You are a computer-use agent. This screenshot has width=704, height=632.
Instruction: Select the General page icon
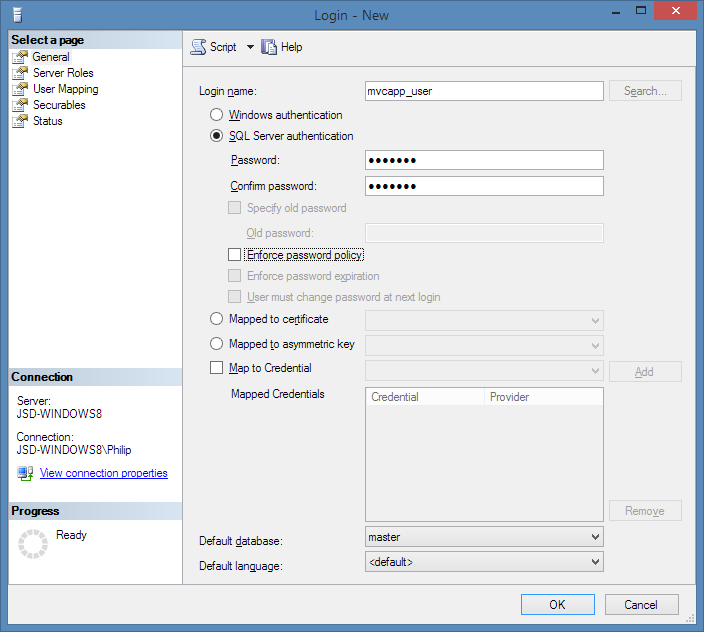pyautogui.click(x=20, y=57)
